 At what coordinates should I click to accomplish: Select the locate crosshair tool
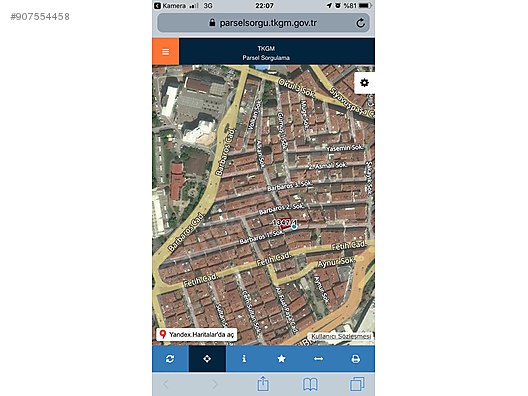coord(207,359)
